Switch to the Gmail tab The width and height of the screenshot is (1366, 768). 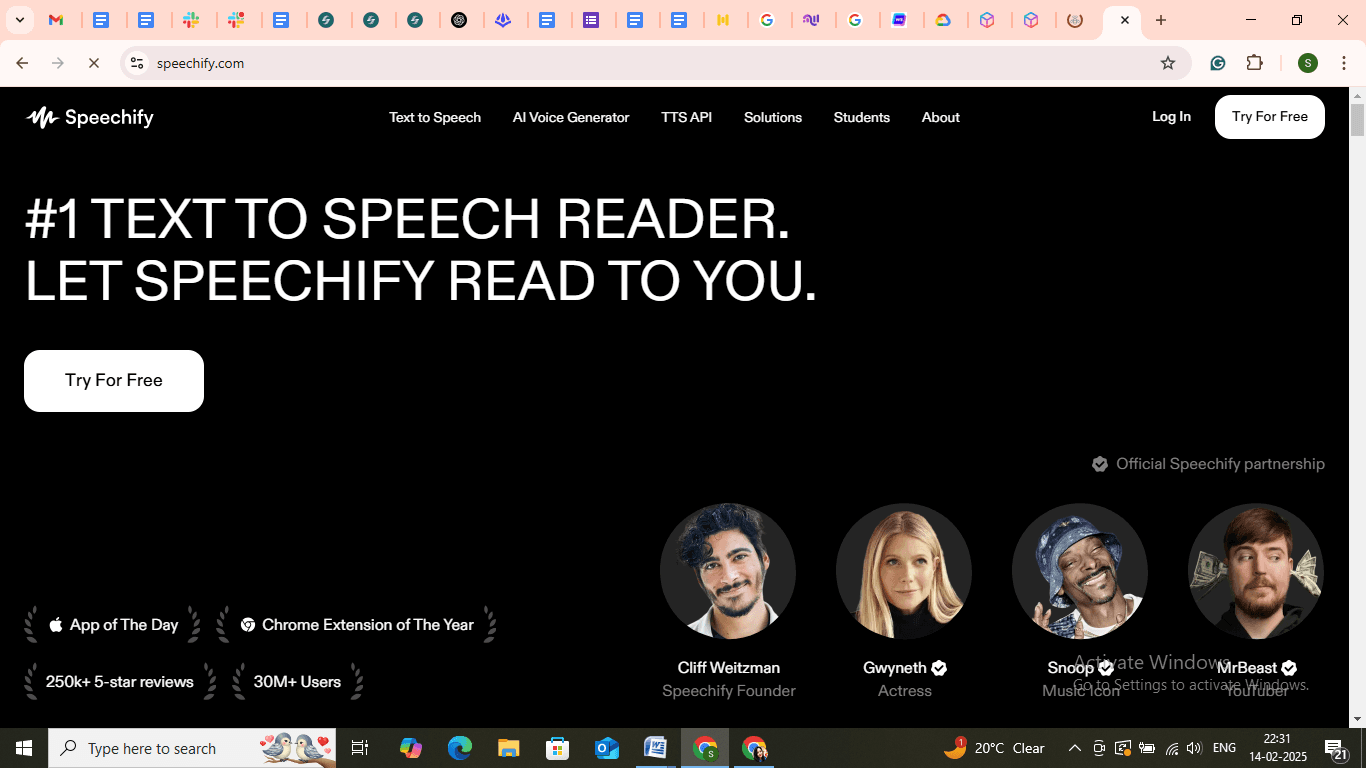(57, 20)
